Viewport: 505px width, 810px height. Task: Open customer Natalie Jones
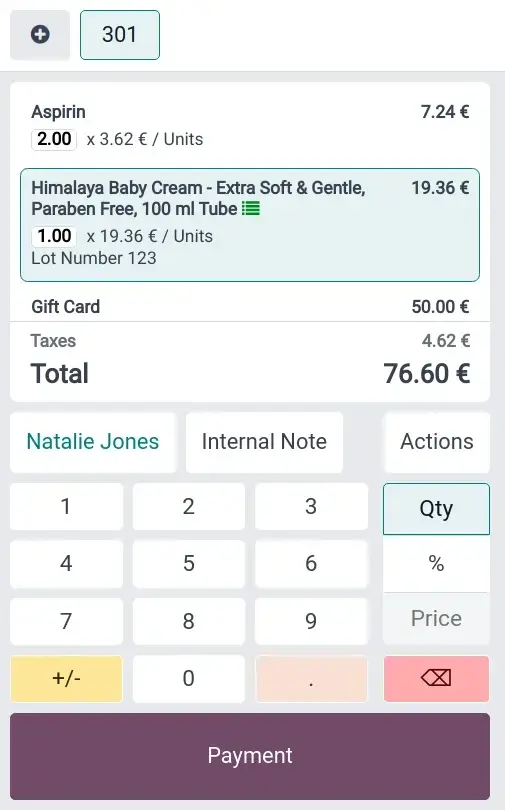(x=93, y=442)
